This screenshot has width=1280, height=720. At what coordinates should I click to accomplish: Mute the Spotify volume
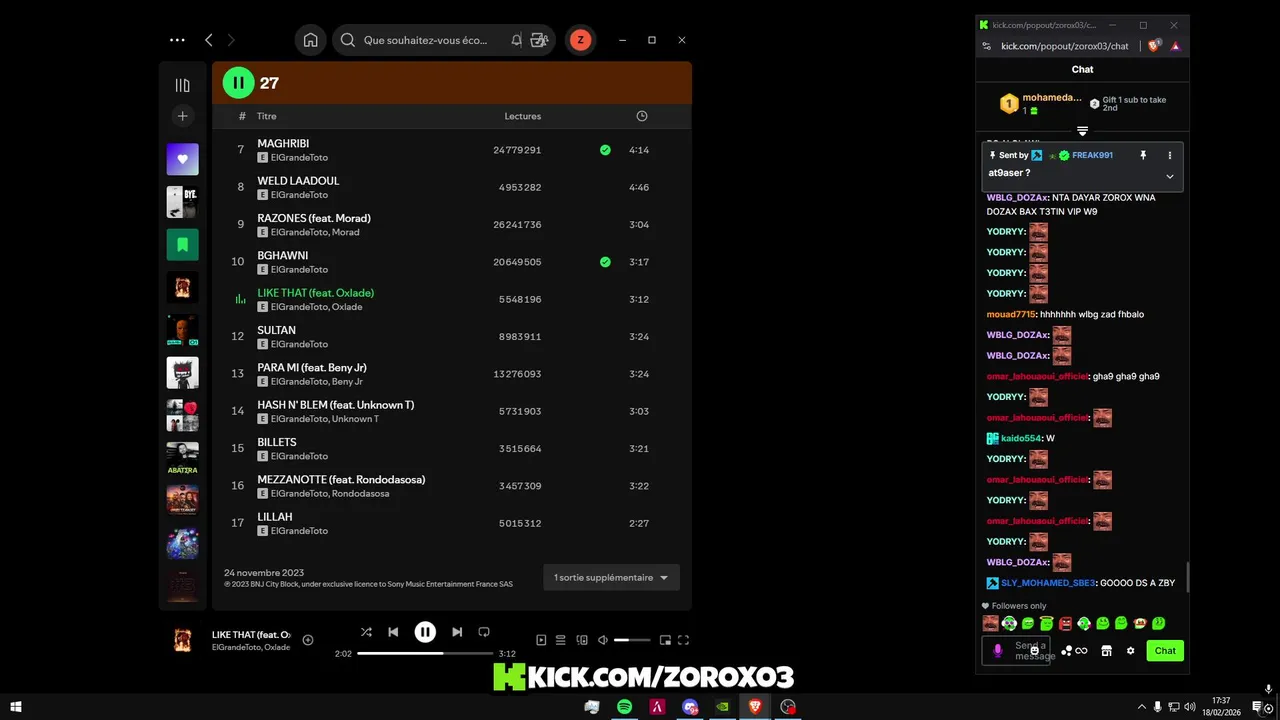point(603,640)
